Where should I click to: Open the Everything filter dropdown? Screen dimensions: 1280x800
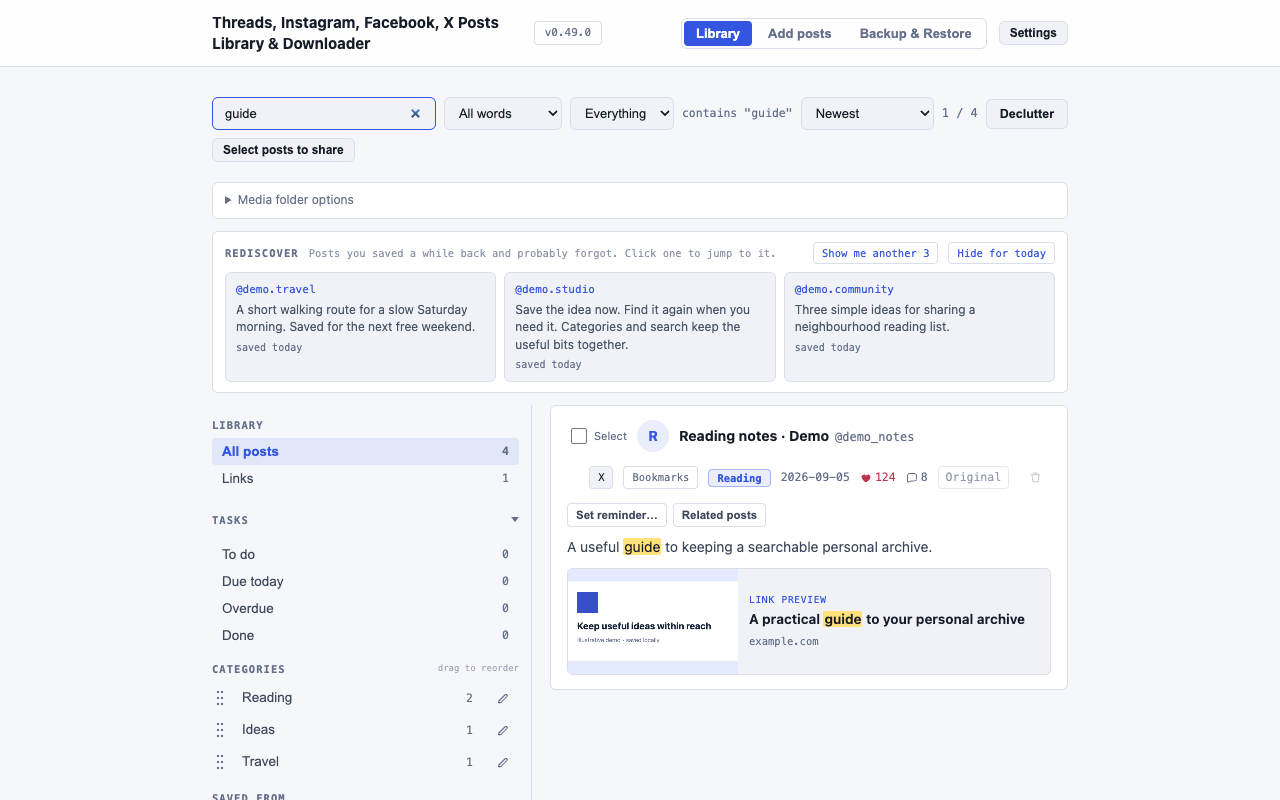coord(622,114)
